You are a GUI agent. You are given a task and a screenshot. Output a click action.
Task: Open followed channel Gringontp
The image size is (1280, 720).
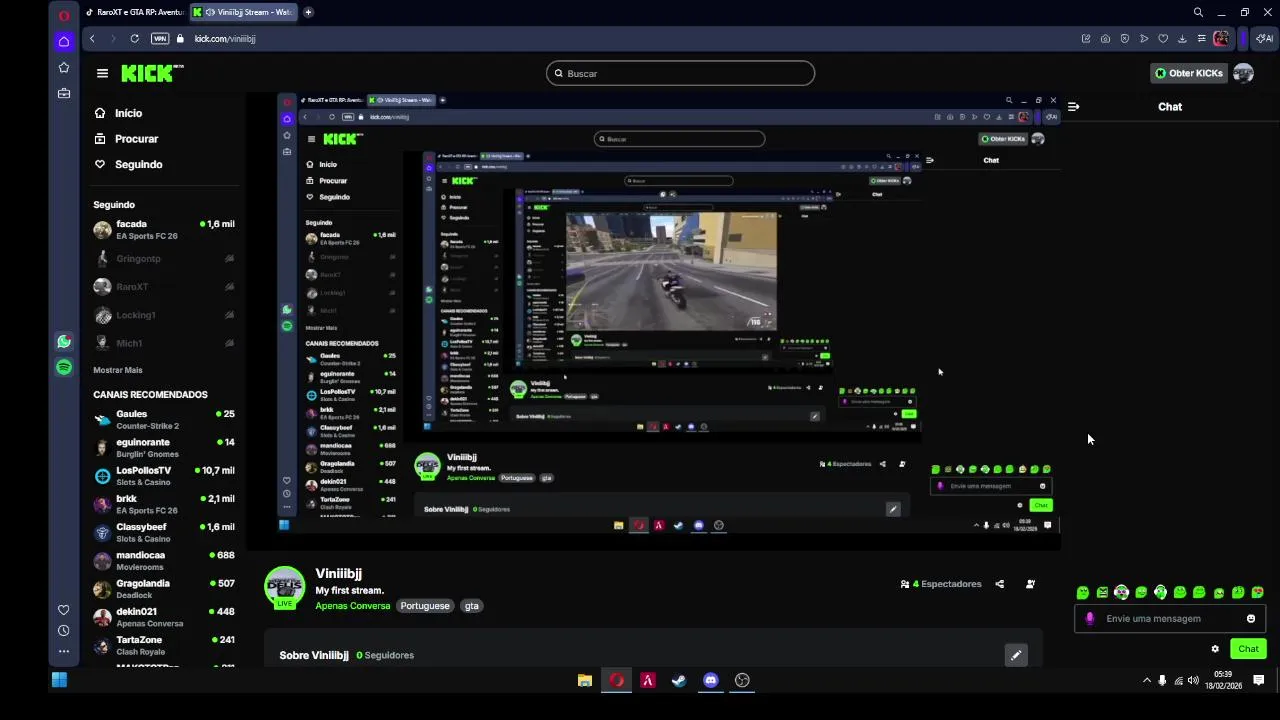click(x=164, y=258)
